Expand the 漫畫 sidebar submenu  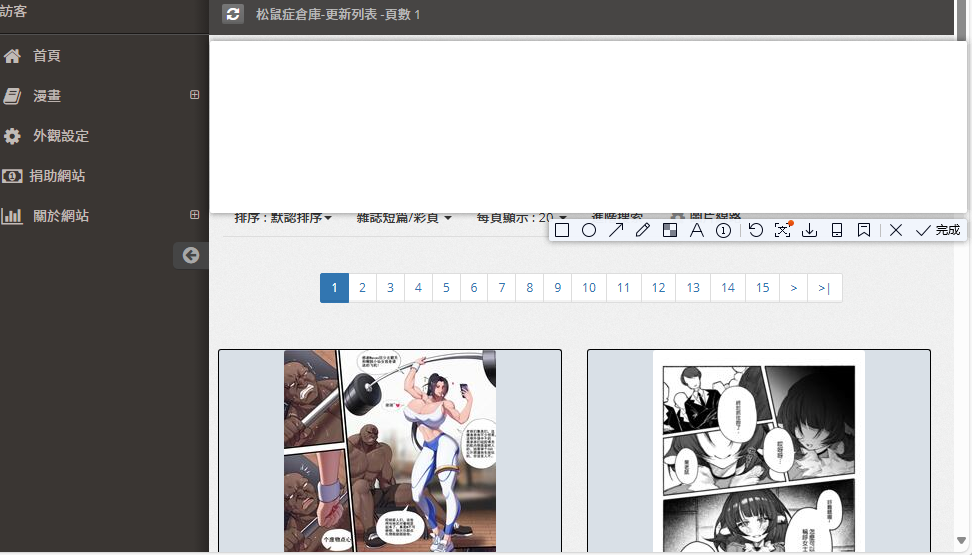tap(195, 95)
